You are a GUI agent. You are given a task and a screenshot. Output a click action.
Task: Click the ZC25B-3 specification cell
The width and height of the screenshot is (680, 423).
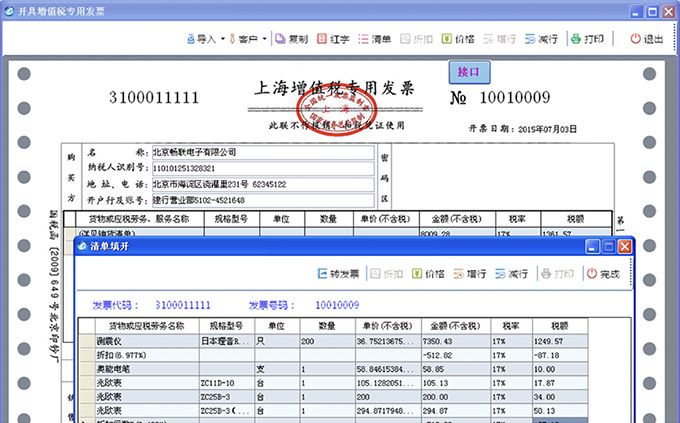point(227,397)
